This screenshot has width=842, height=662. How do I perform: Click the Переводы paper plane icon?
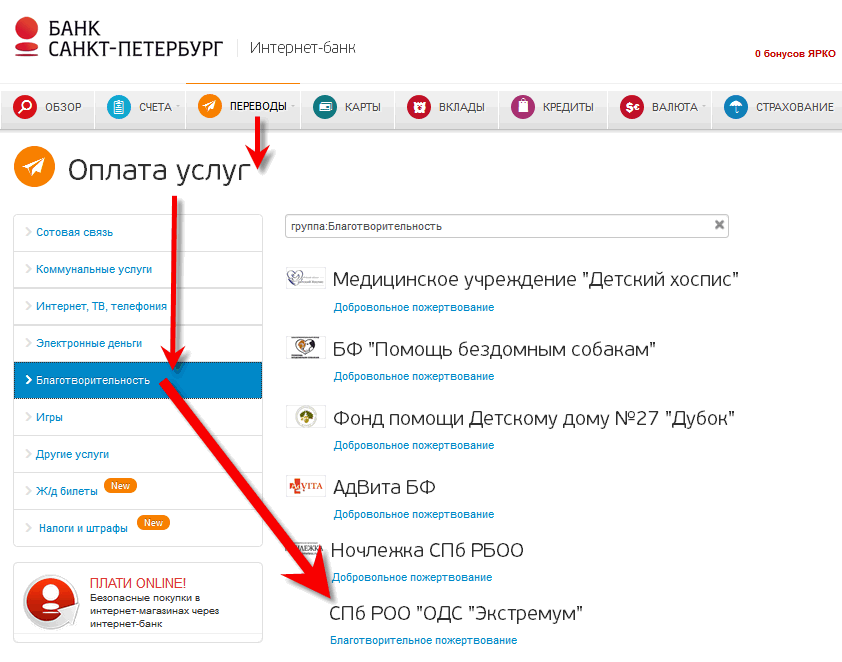(x=209, y=106)
